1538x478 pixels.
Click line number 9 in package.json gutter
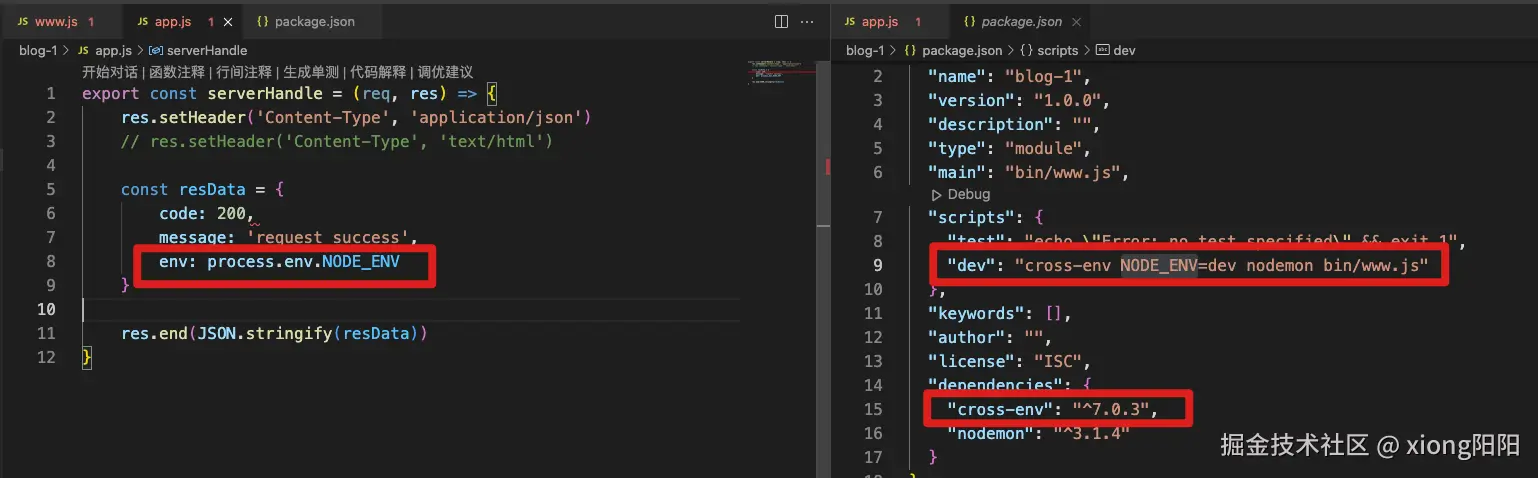click(878, 265)
